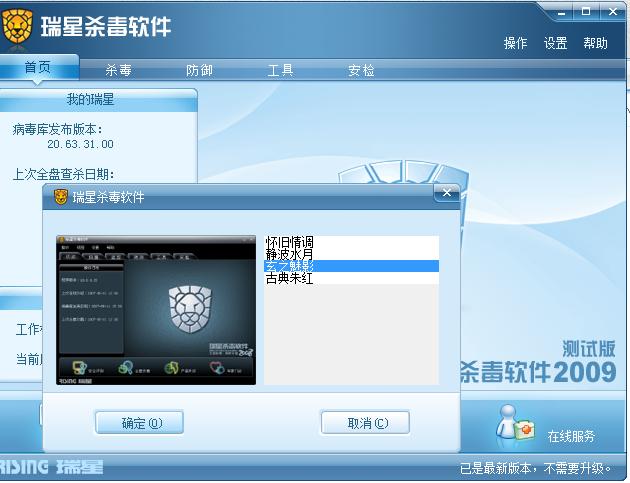Click the 上次全盘查杀日期 label
Viewport: 630px width, 483px height.
point(63,174)
